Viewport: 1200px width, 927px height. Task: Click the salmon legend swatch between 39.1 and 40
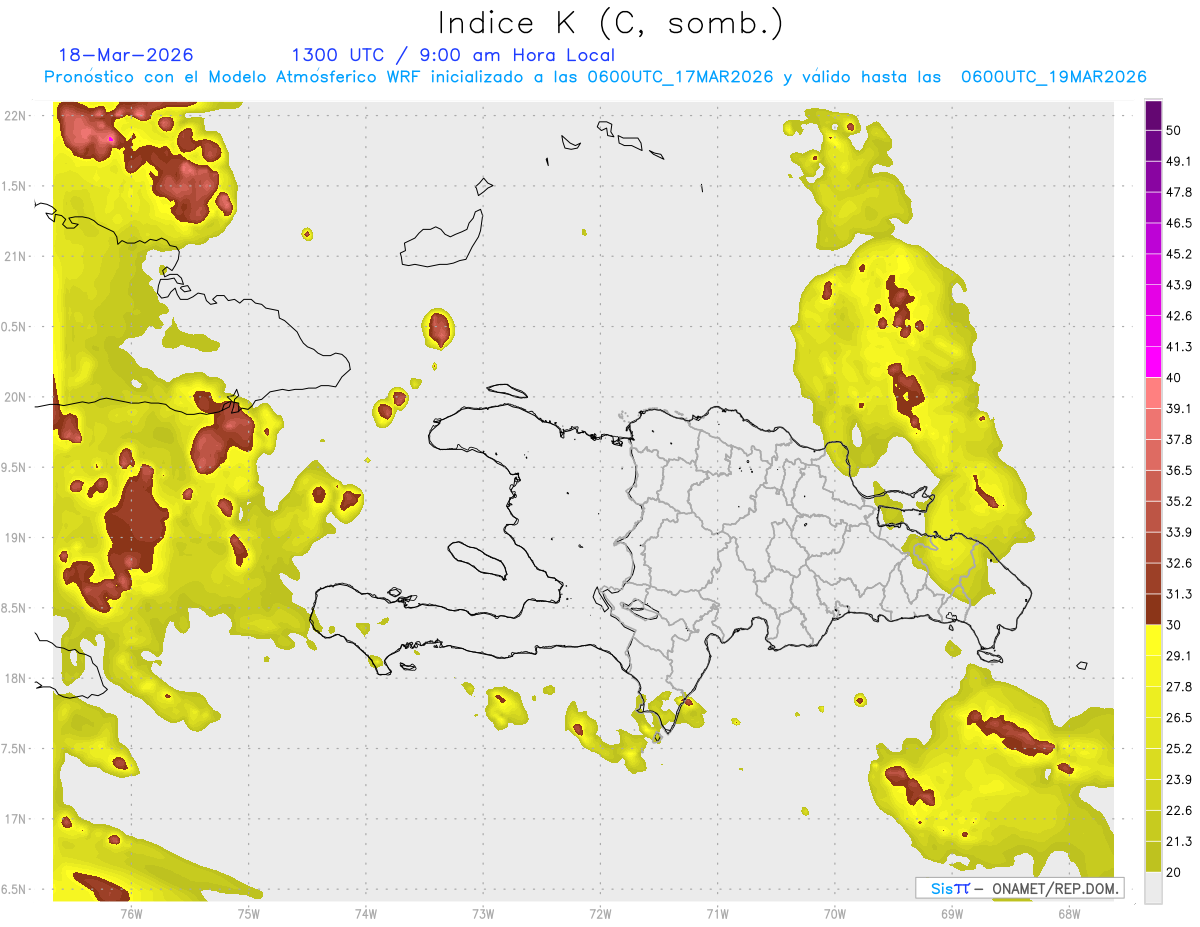(1153, 393)
